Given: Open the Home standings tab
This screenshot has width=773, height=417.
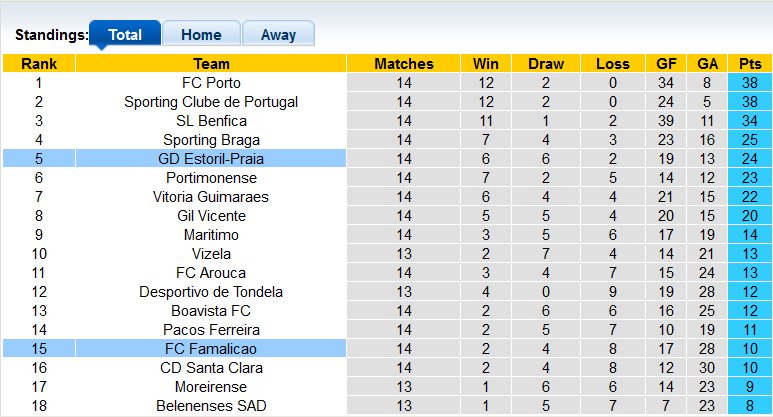Looking at the screenshot, I should [201, 35].
